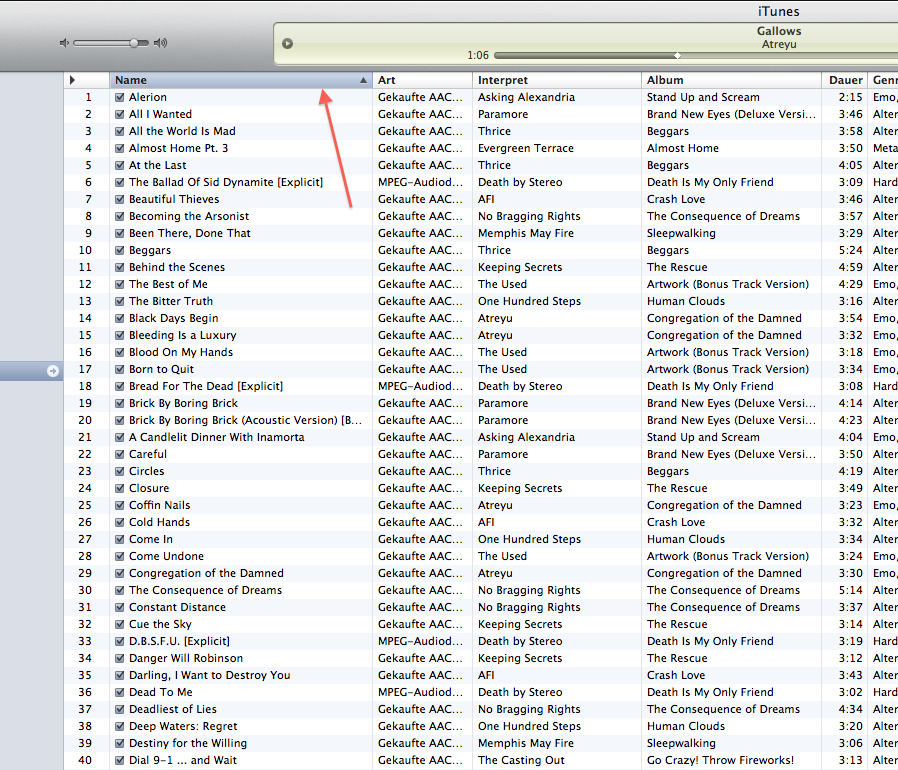Screen dimensions: 898x770
Task: Click the 1:06 elapsed time readout
Action: (478, 55)
